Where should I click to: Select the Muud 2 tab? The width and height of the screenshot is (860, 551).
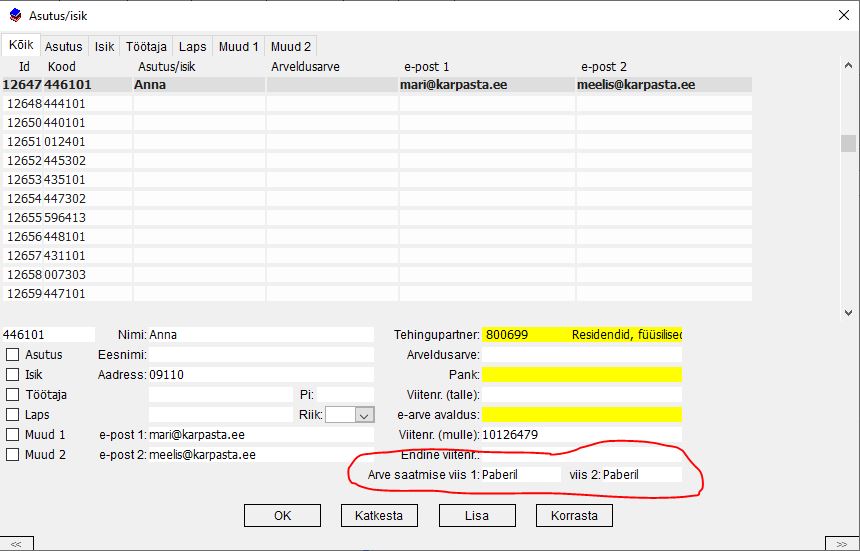[x=291, y=46]
